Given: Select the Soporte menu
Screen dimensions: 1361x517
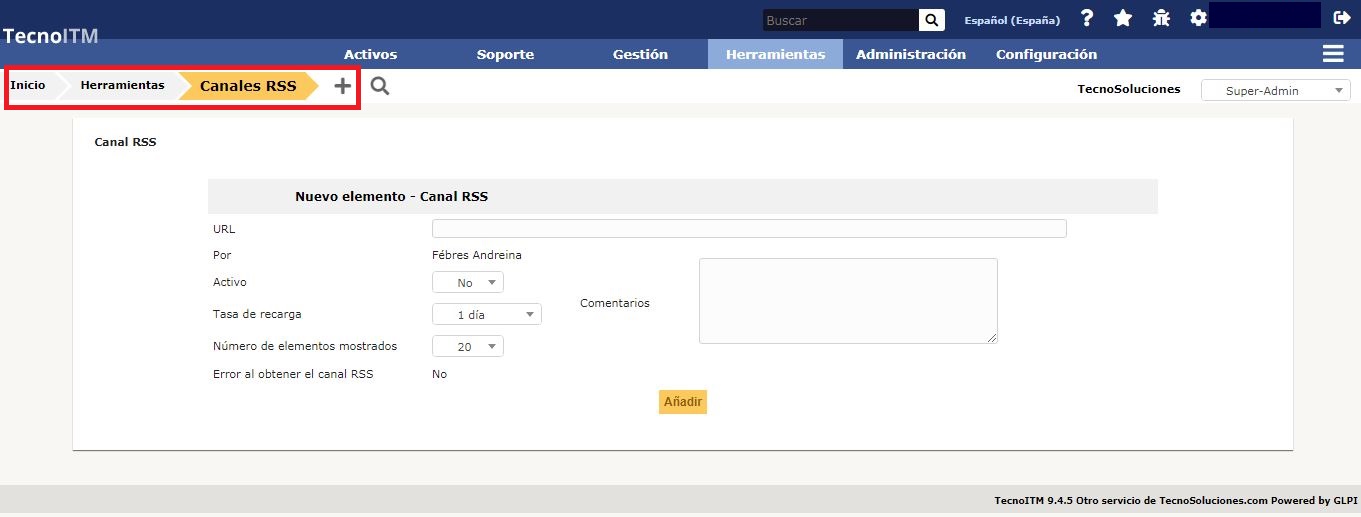Looking at the screenshot, I should [505, 54].
